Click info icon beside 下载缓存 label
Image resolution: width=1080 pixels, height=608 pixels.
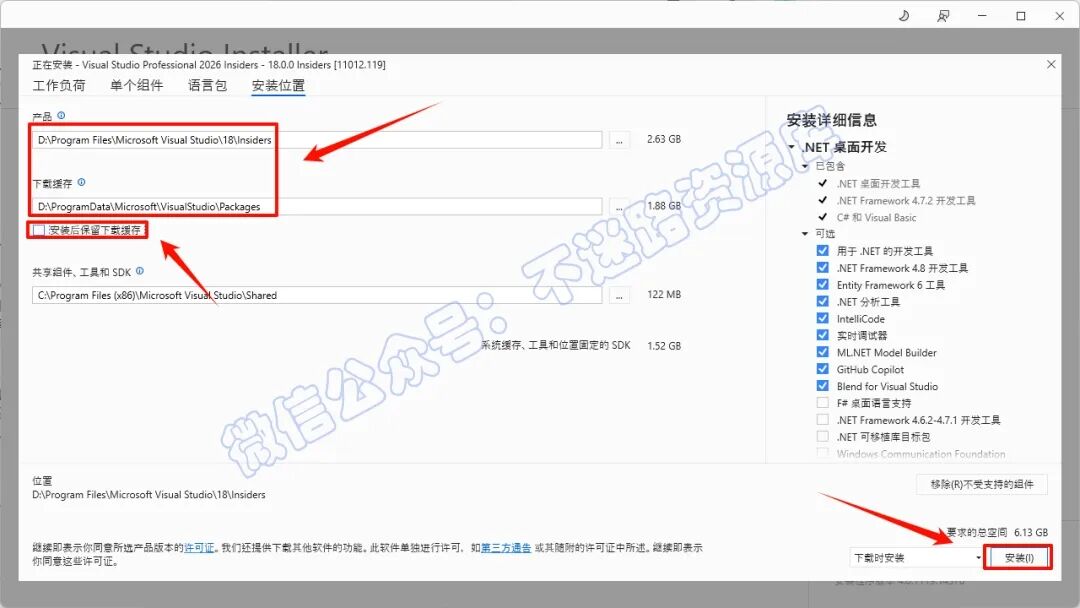click(x=81, y=182)
